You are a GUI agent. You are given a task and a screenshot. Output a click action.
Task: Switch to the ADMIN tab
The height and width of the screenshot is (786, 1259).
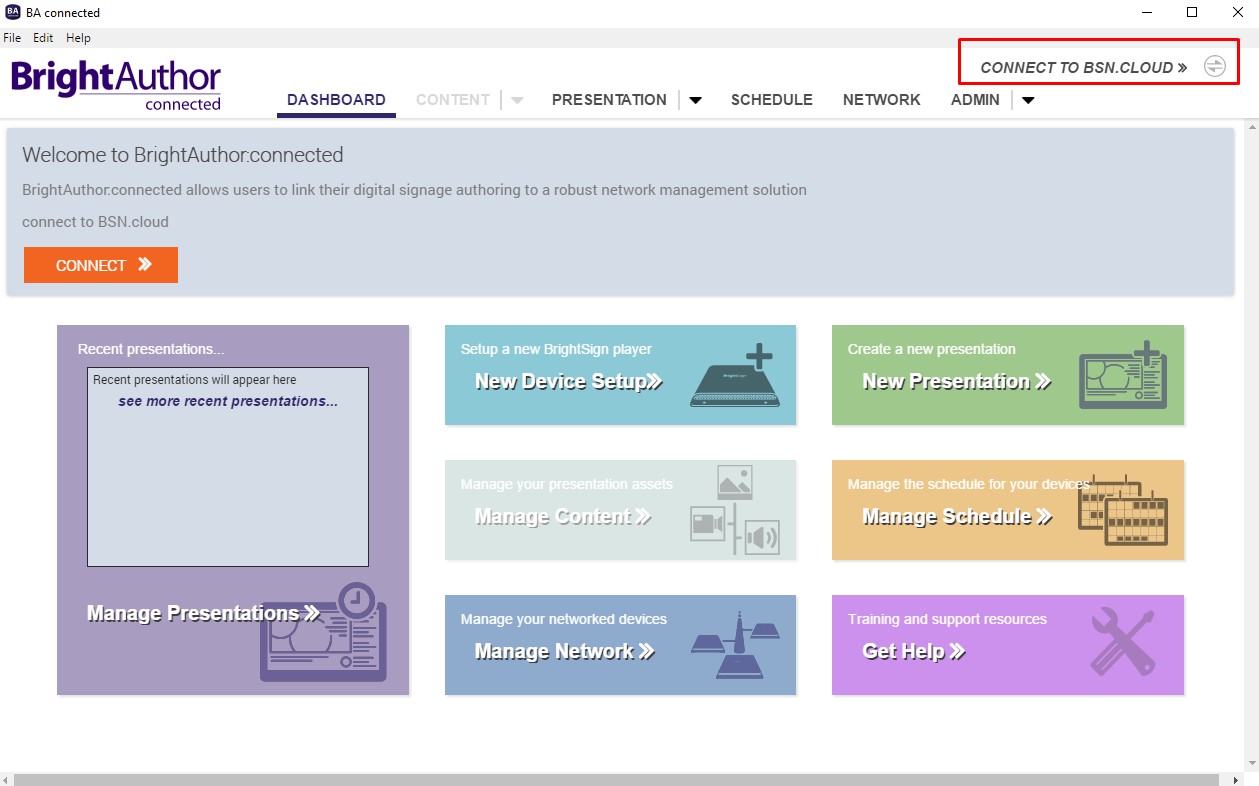point(975,100)
